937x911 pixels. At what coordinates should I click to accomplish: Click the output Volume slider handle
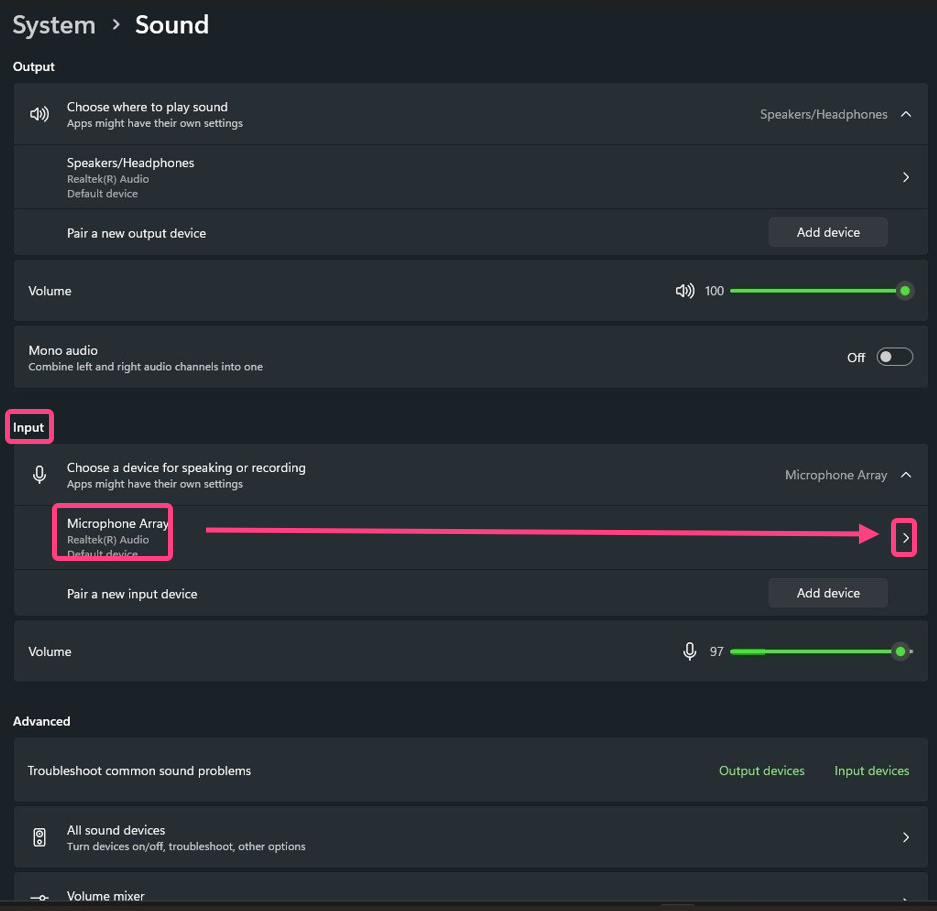(x=905, y=291)
